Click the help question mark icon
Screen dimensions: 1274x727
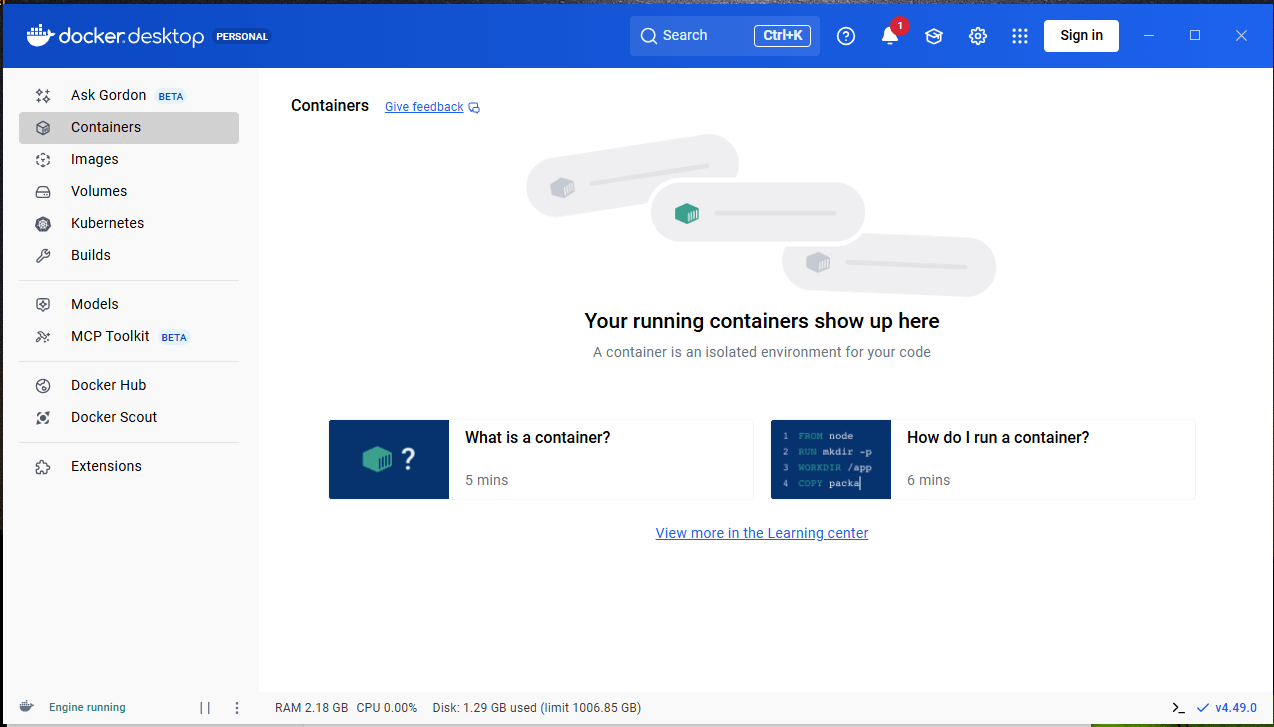(846, 36)
